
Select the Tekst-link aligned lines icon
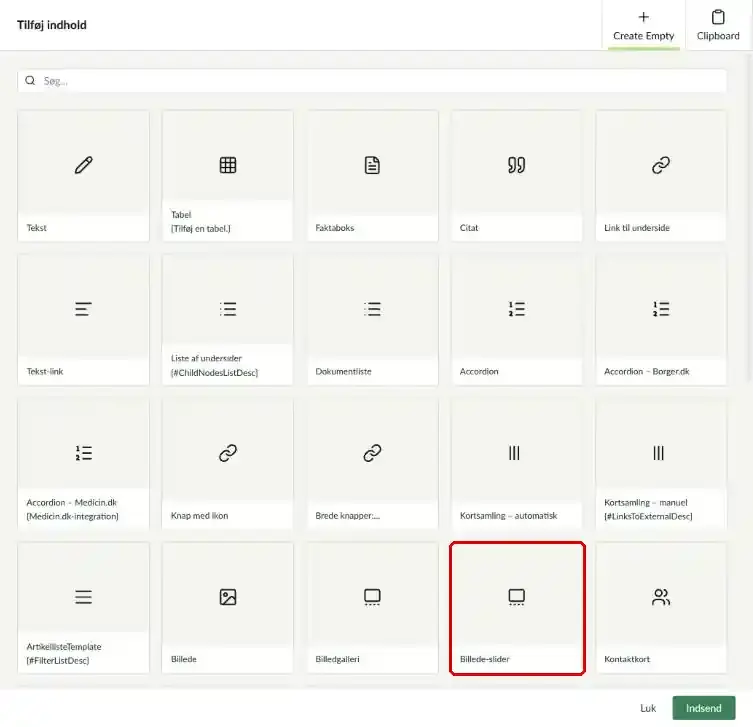click(83, 309)
